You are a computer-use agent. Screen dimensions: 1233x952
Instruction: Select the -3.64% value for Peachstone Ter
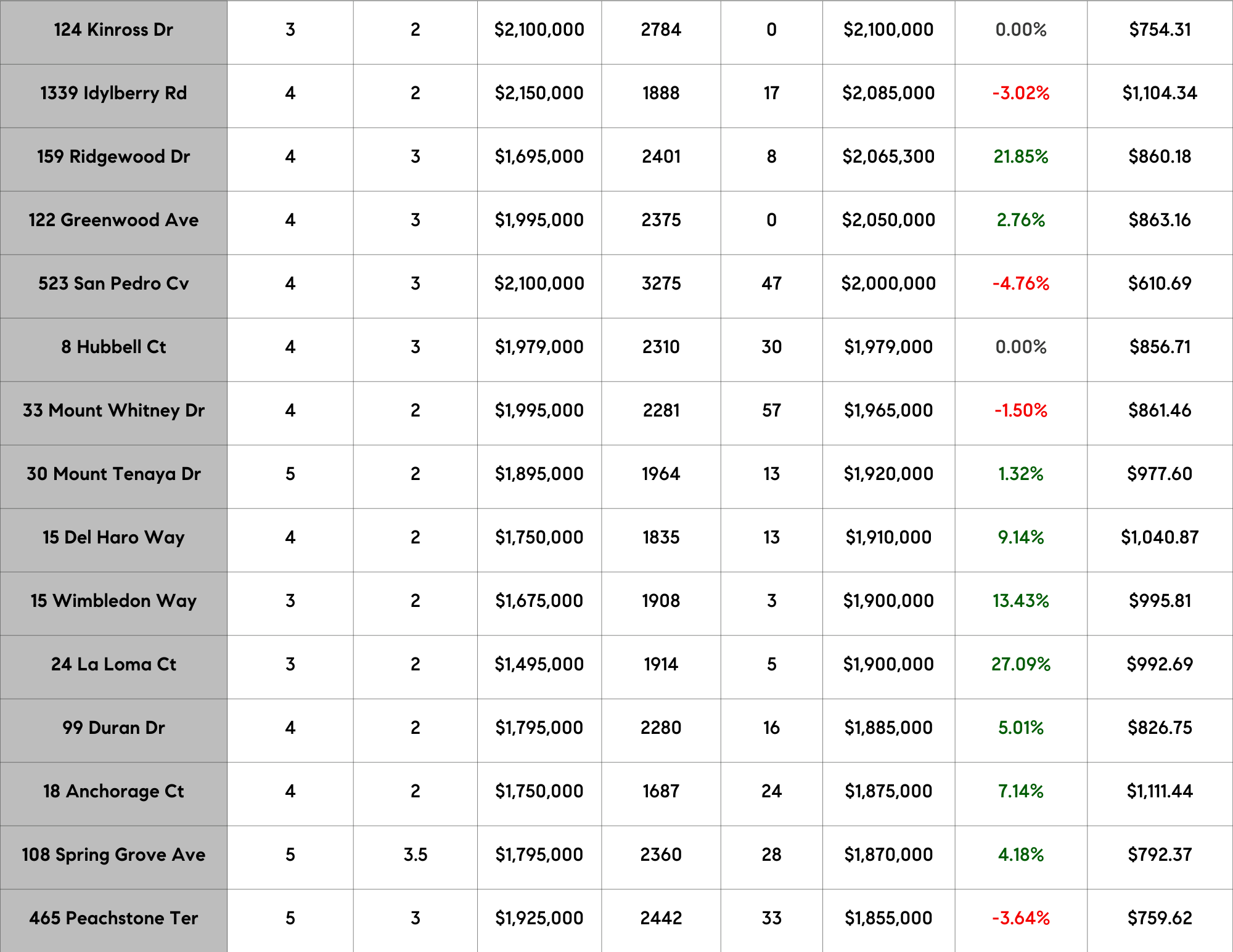click(x=1020, y=918)
